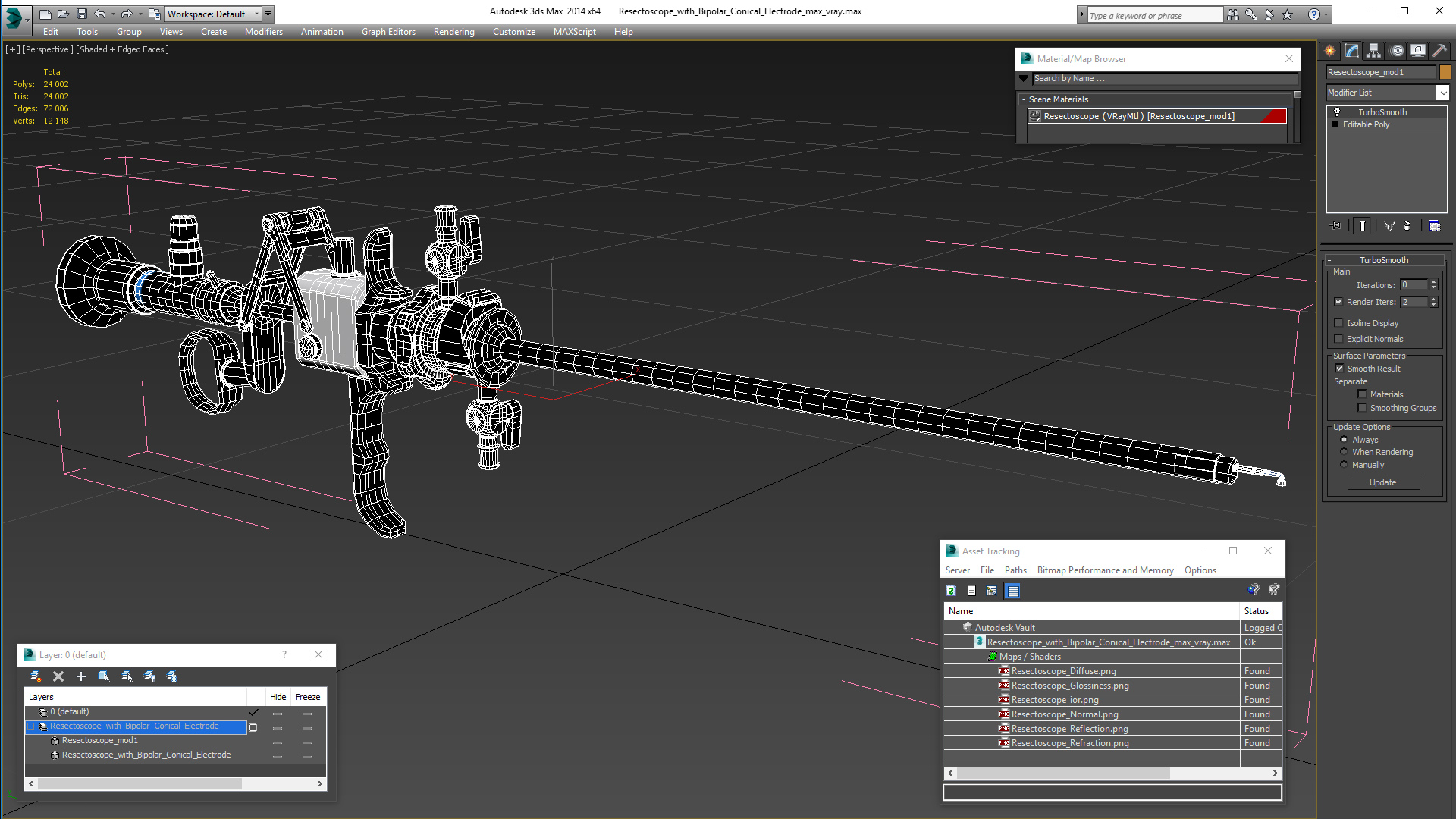Select Manually update option radio

(x=1345, y=465)
